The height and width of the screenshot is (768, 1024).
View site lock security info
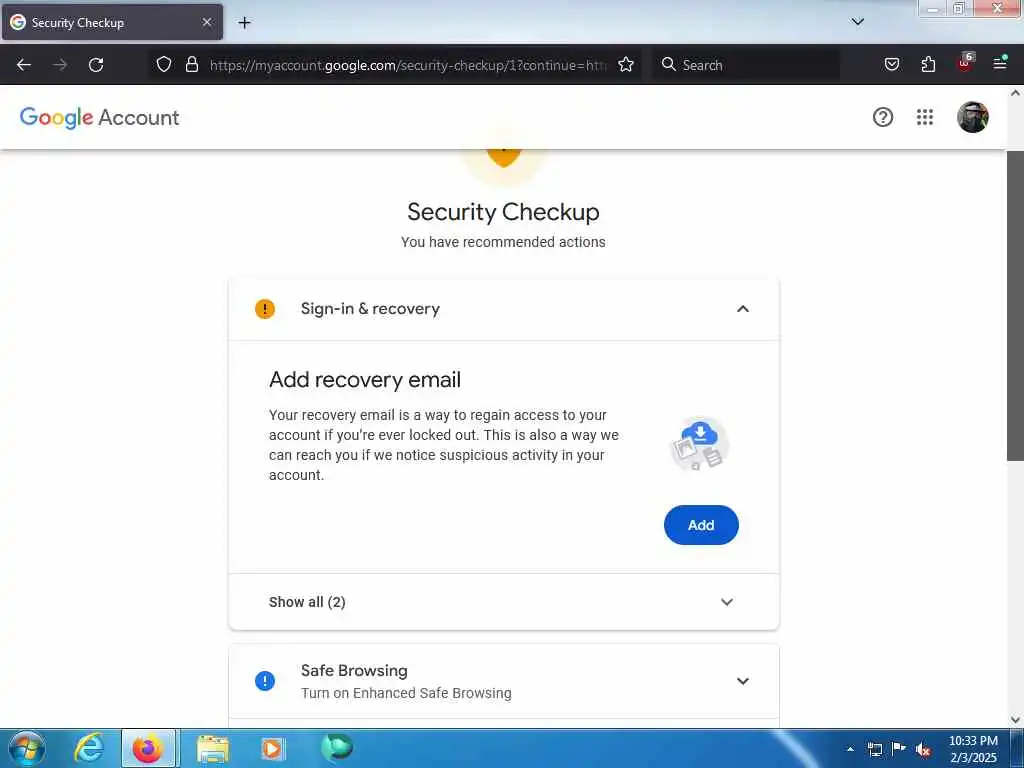tap(191, 65)
